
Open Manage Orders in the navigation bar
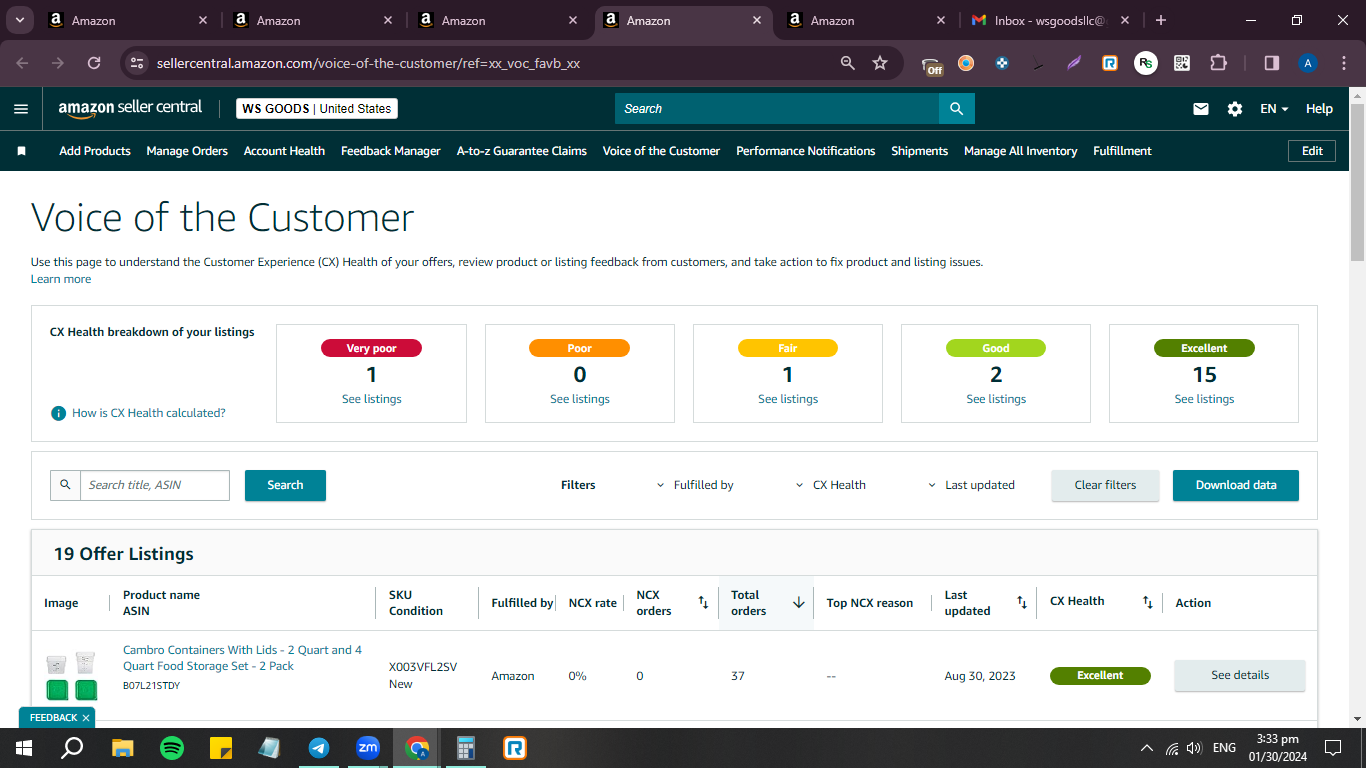pyautogui.click(x=187, y=151)
